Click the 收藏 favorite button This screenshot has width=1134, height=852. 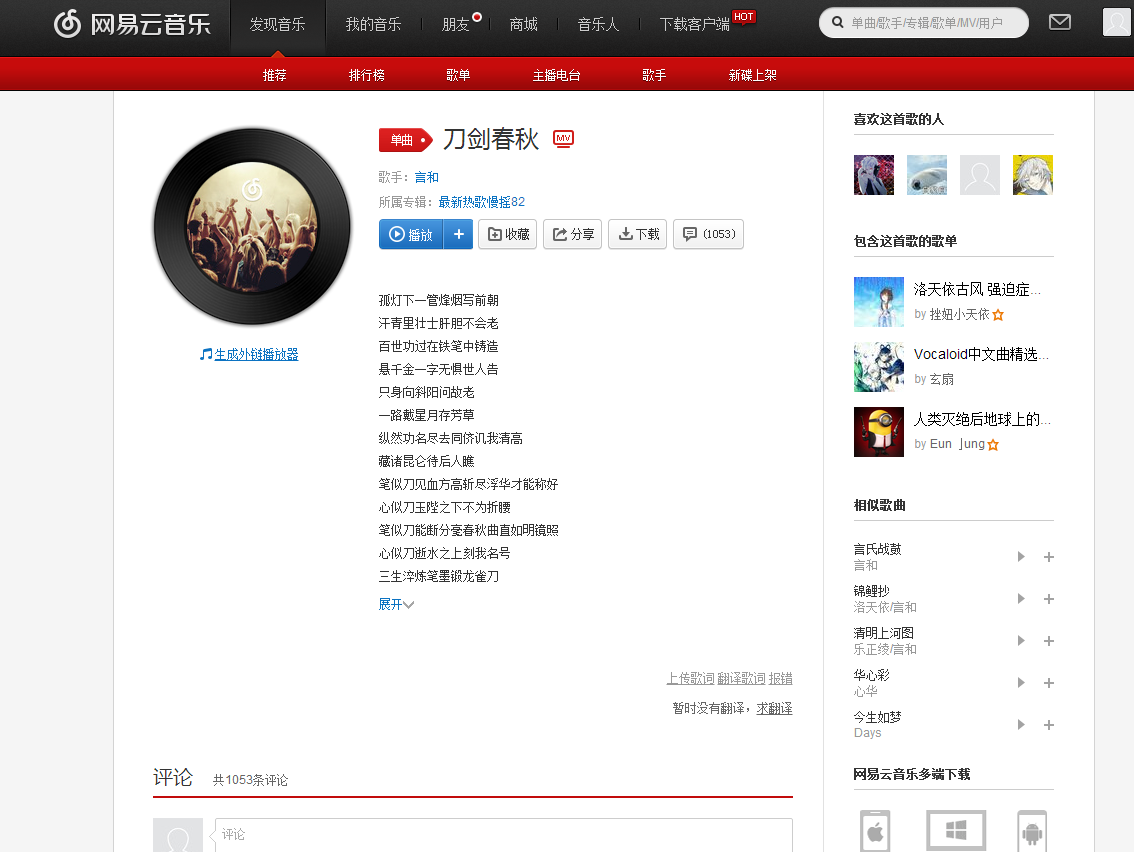[x=508, y=234]
